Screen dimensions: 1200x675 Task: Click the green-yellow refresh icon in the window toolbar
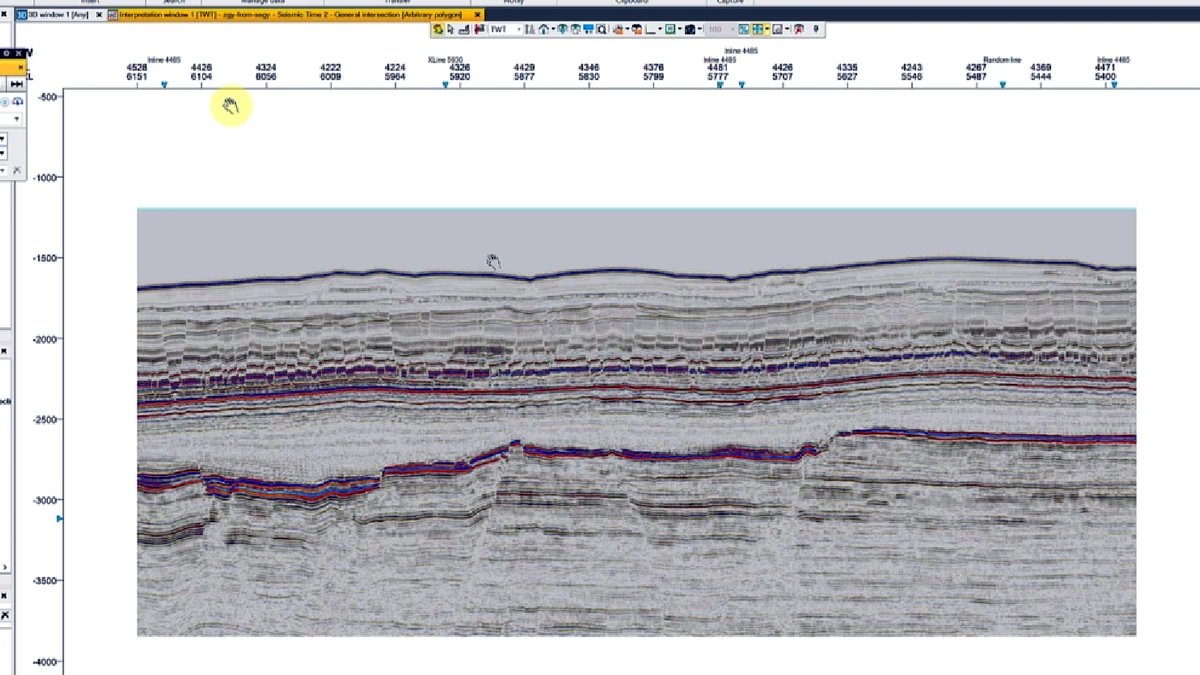(x=438, y=29)
